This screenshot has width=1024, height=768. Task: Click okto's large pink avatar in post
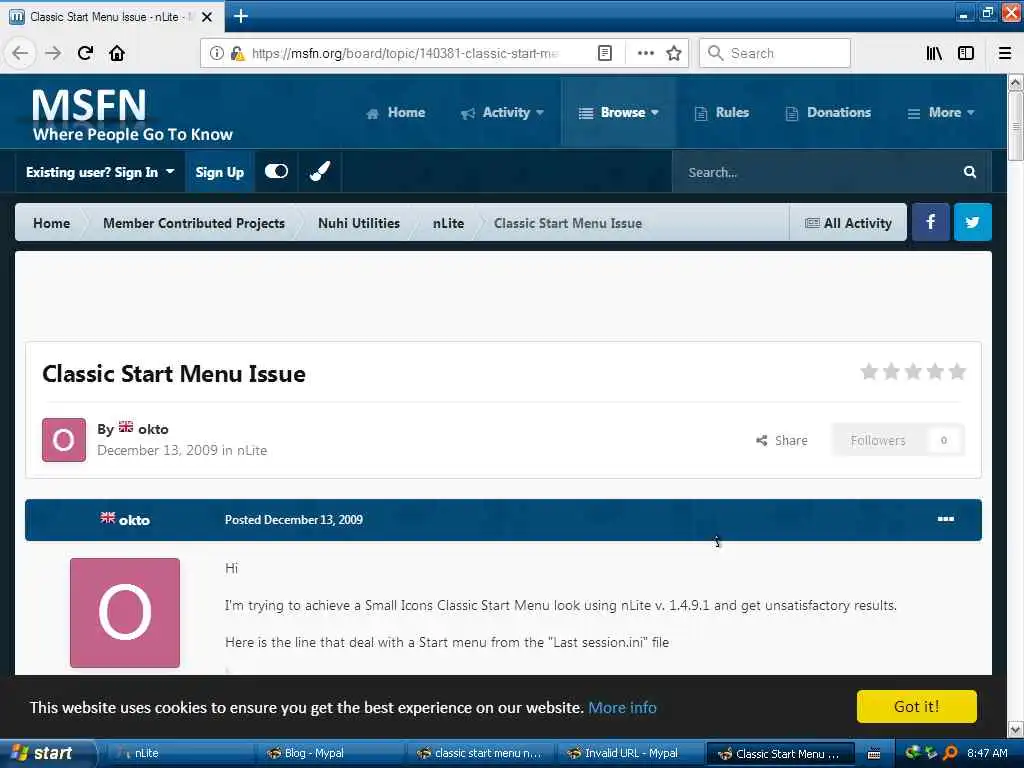[x=125, y=613]
